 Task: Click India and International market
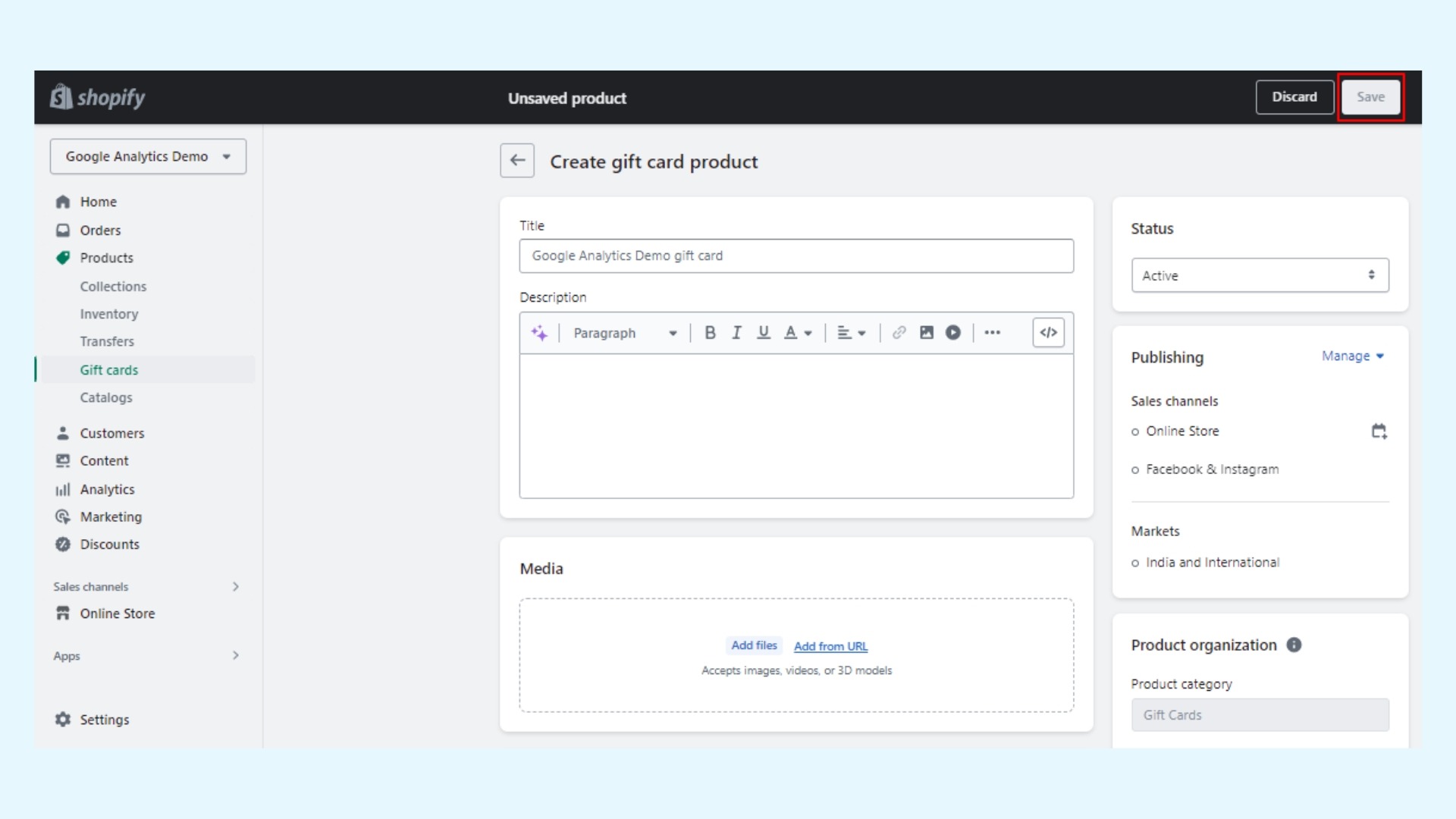click(1212, 563)
